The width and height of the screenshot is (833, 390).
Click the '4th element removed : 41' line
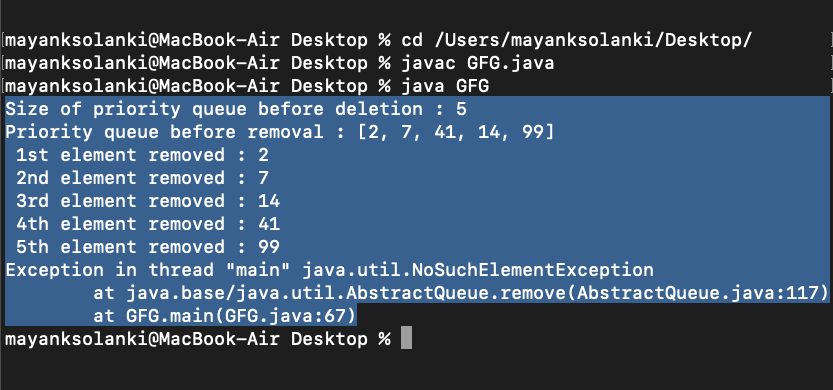(x=148, y=224)
